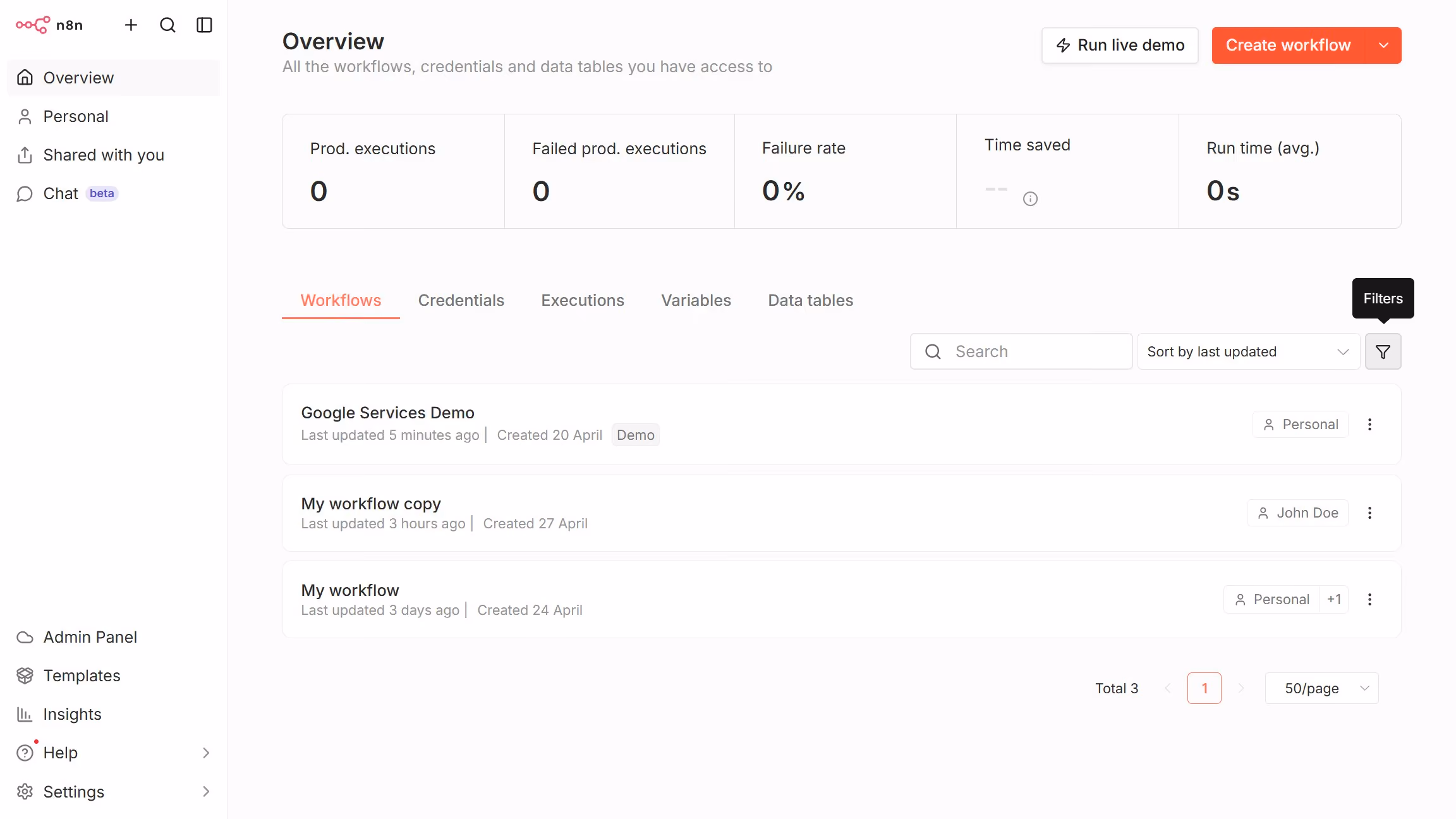Open Shared with you
The width and height of the screenshot is (1456, 819).
pyautogui.click(x=114, y=155)
